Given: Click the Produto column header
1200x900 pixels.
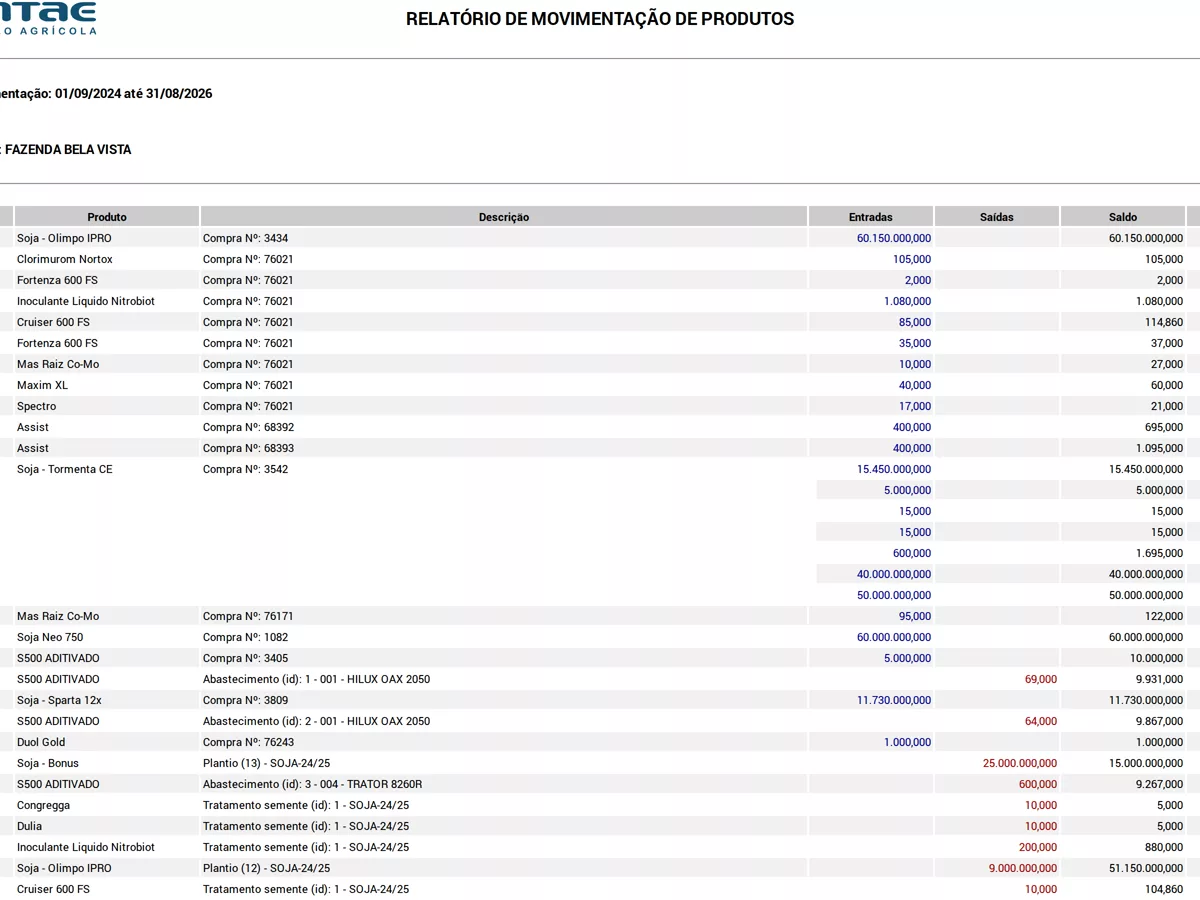Looking at the screenshot, I should (x=107, y=217).
